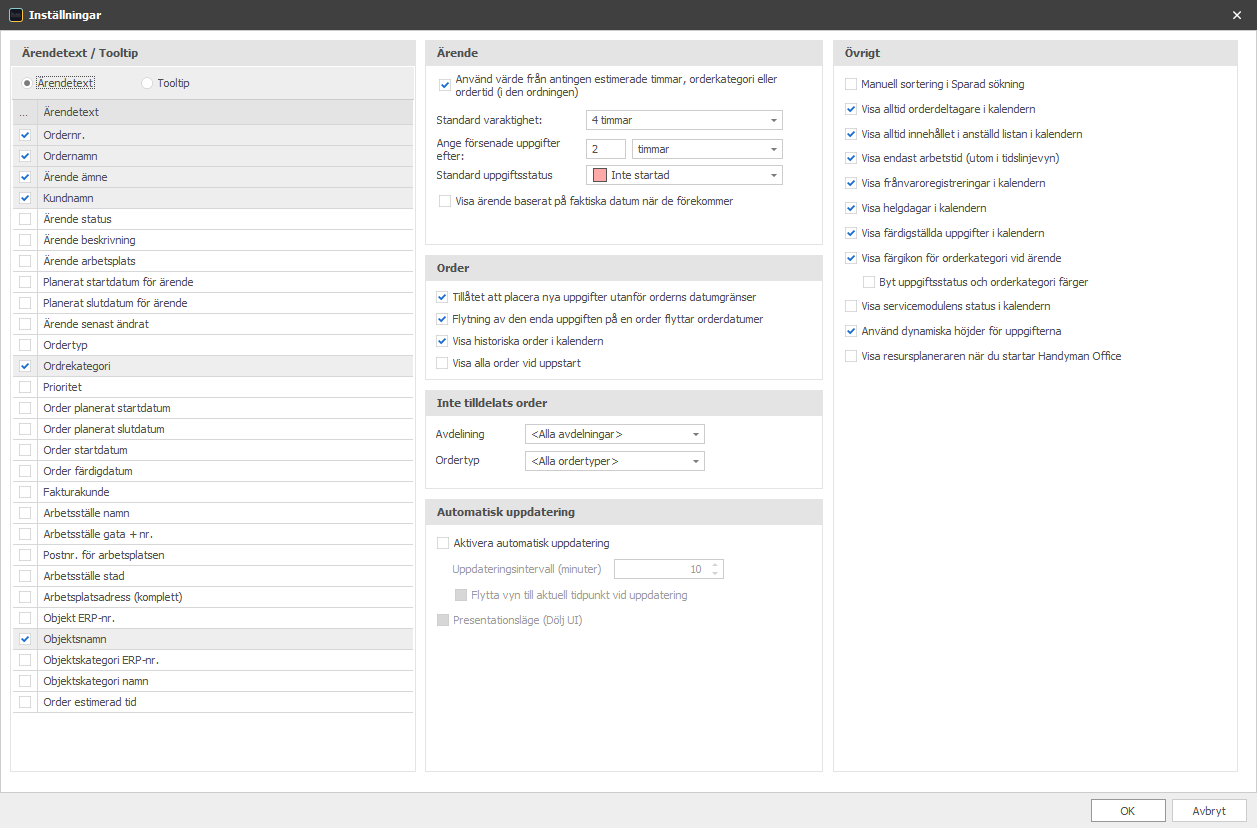Check Byt uppgiftsstatus och orderkategori färger
The image size is (1257, 828).
[869, 282]
